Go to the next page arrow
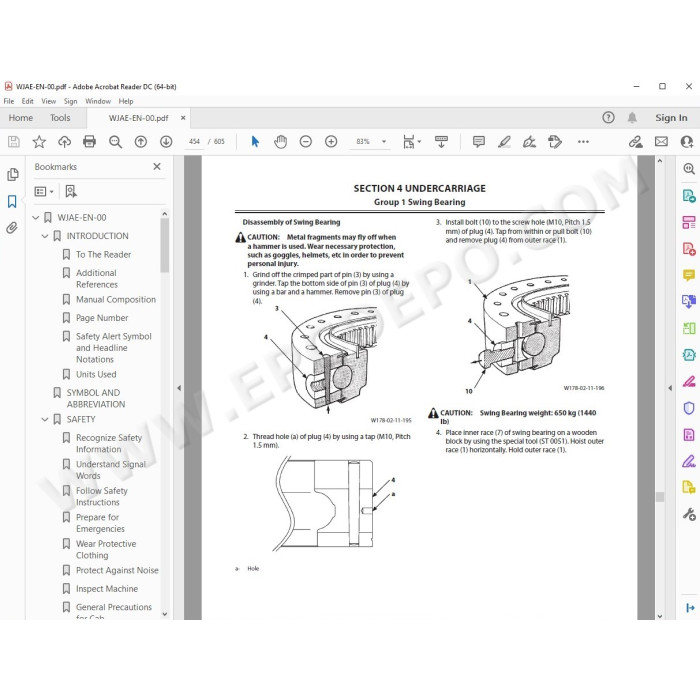Viewport: 700px width, 700px height. [166, 142]
